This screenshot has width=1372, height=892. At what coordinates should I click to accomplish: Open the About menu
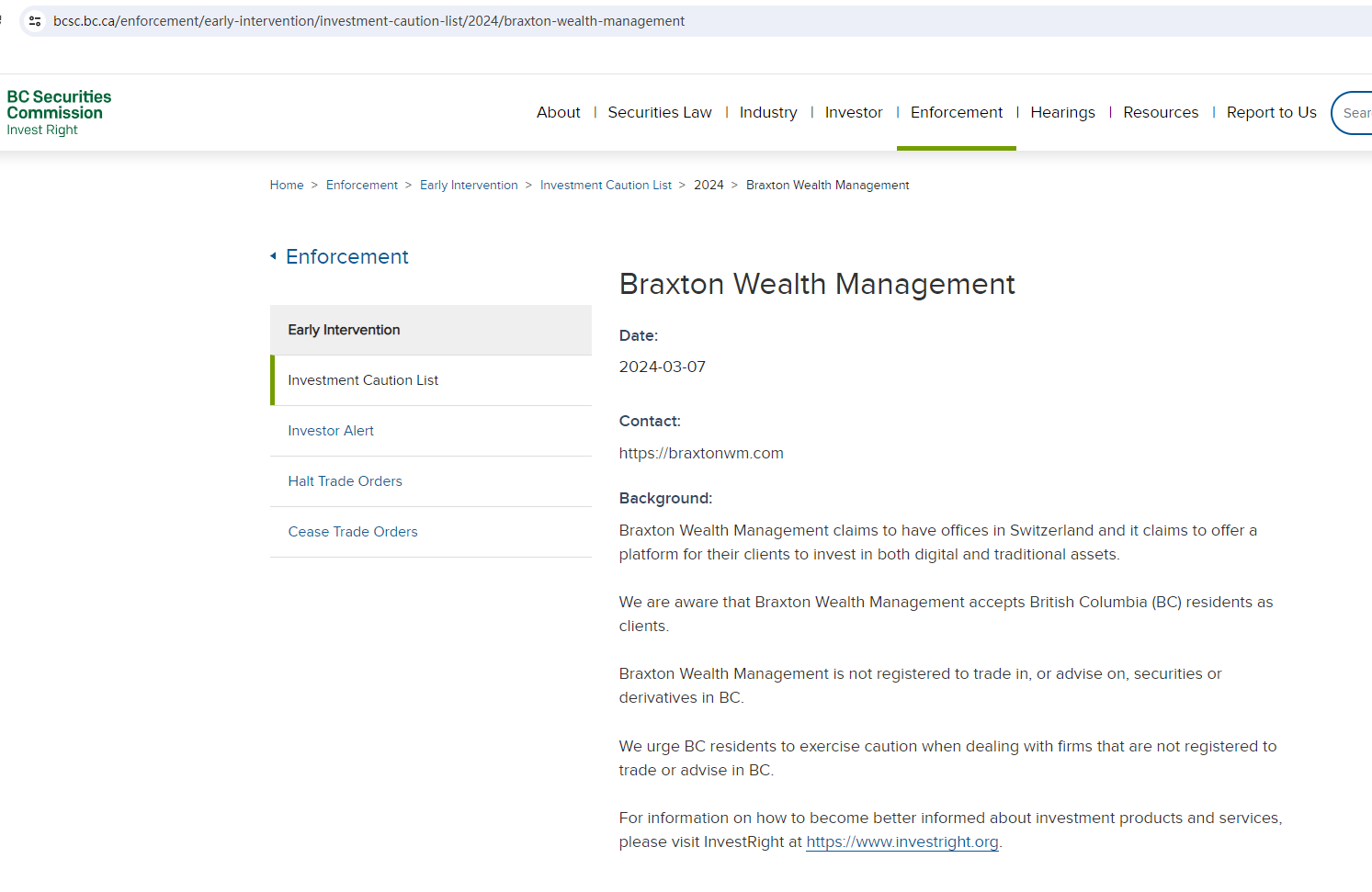(x=559, y=112)
